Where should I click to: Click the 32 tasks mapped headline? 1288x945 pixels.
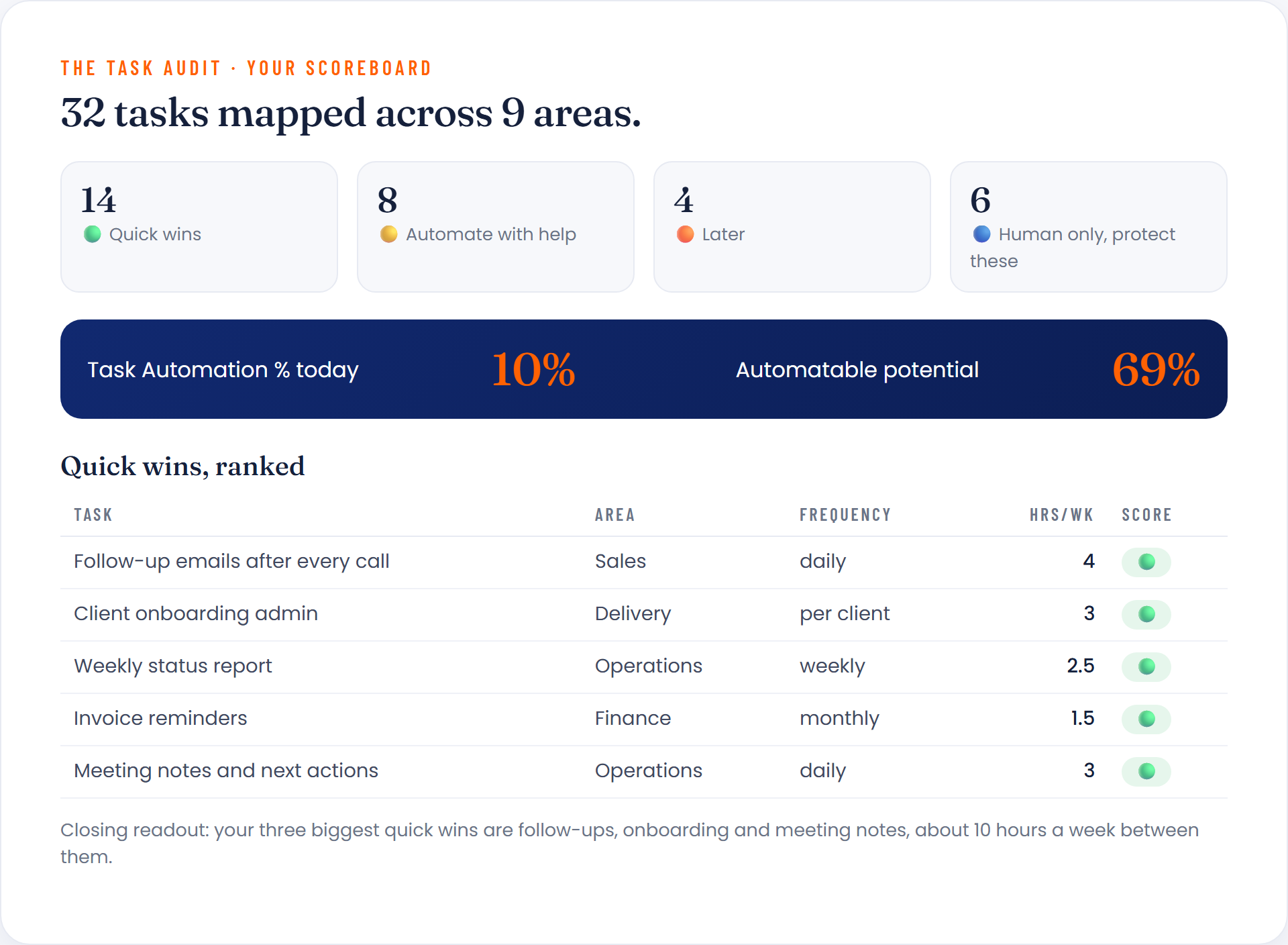pyautogui.click(x=351, y=113)
